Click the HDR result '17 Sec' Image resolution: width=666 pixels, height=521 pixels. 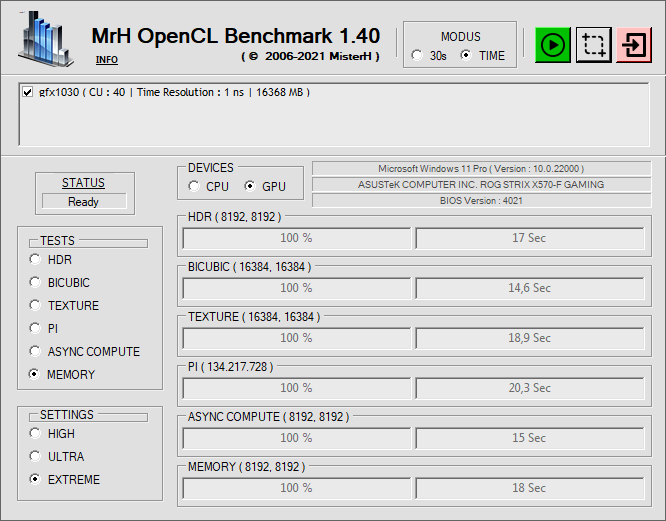[530, 238]
